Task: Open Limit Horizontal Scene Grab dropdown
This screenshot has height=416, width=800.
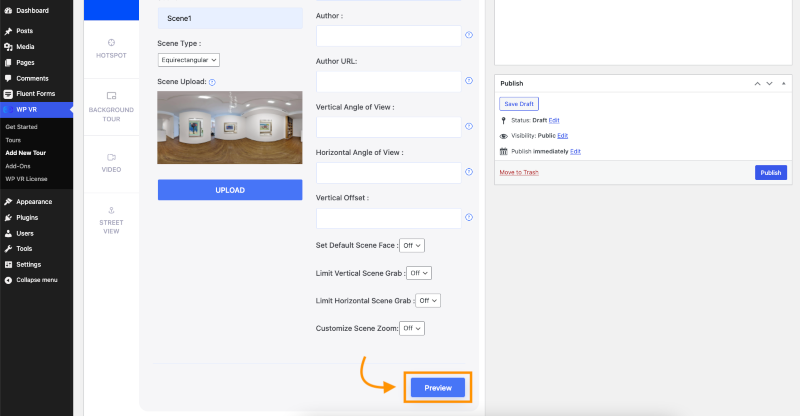Action: 428,301
